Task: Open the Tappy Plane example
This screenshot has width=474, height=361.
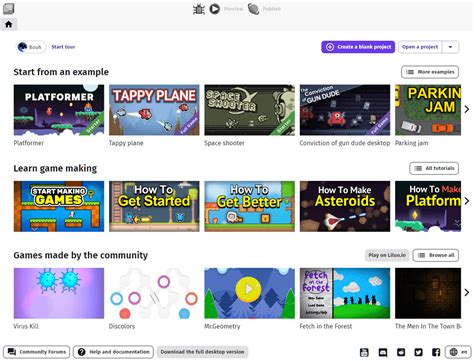Action: pyautogui.click(x=154, y=110)
